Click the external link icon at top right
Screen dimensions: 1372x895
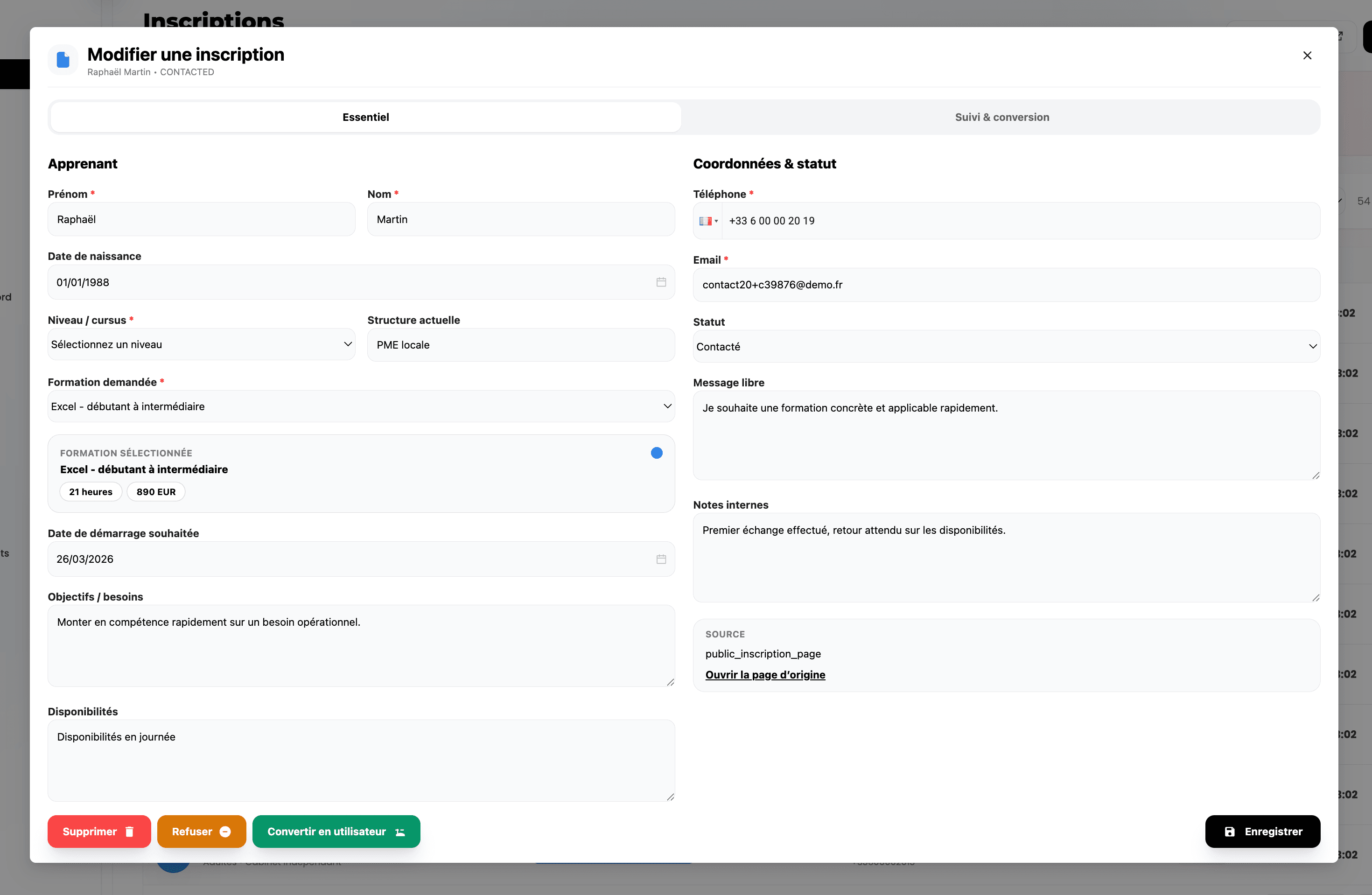pos(1340,36)
